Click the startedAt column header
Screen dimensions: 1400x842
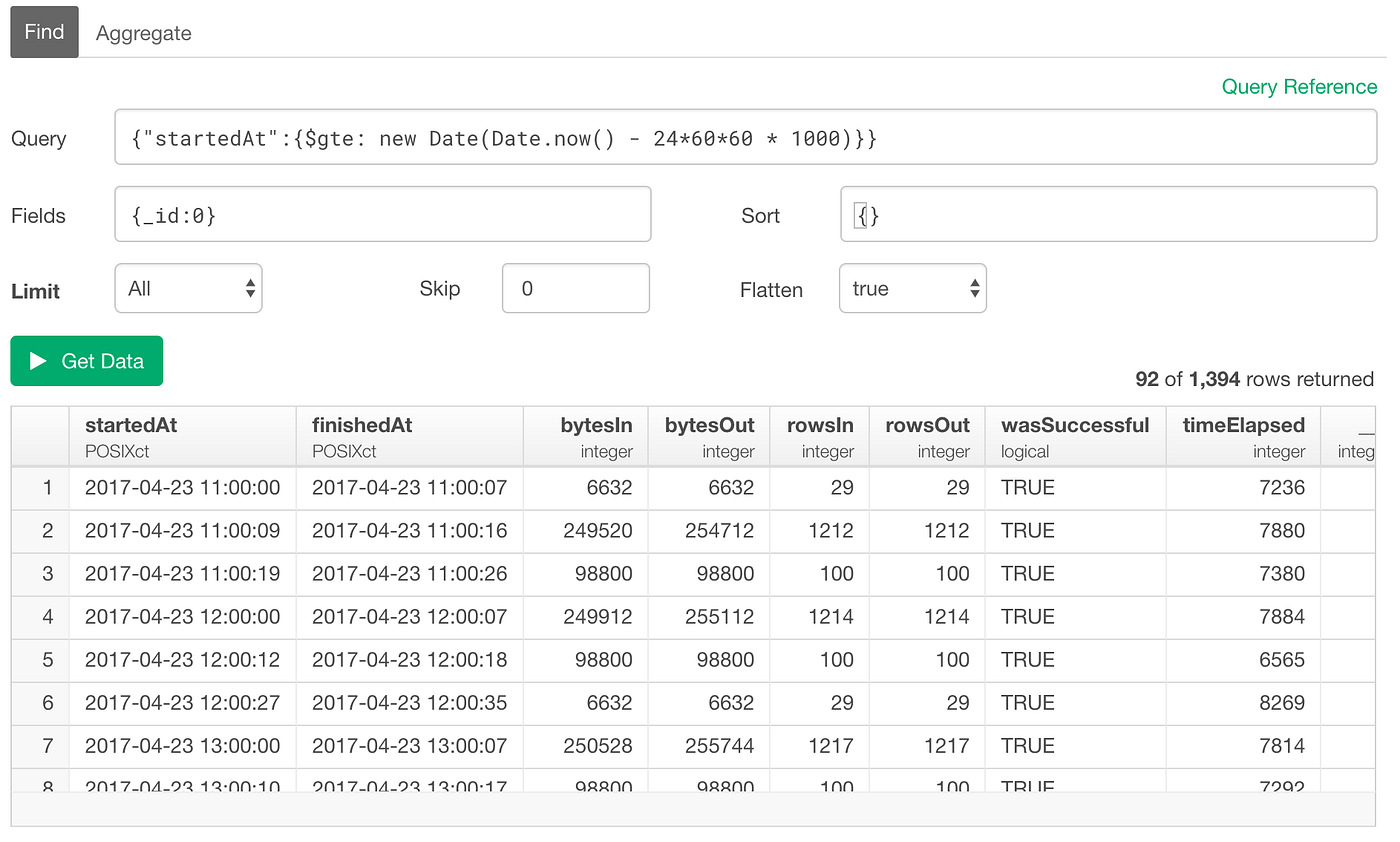pos(130,425)
